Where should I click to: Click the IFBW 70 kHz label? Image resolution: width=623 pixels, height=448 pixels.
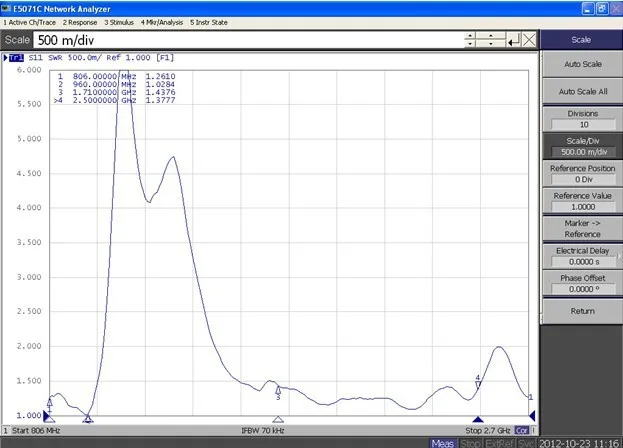[263, 431]
